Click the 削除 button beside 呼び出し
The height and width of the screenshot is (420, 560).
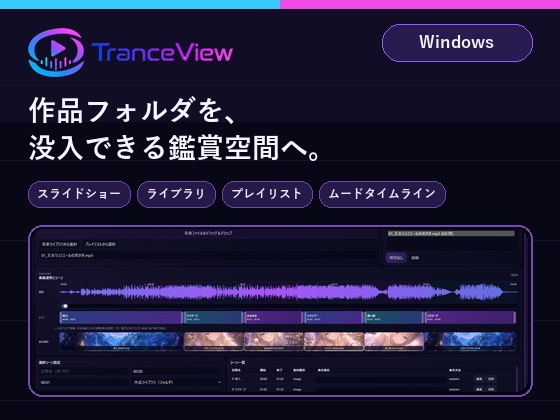click(415, 258)
